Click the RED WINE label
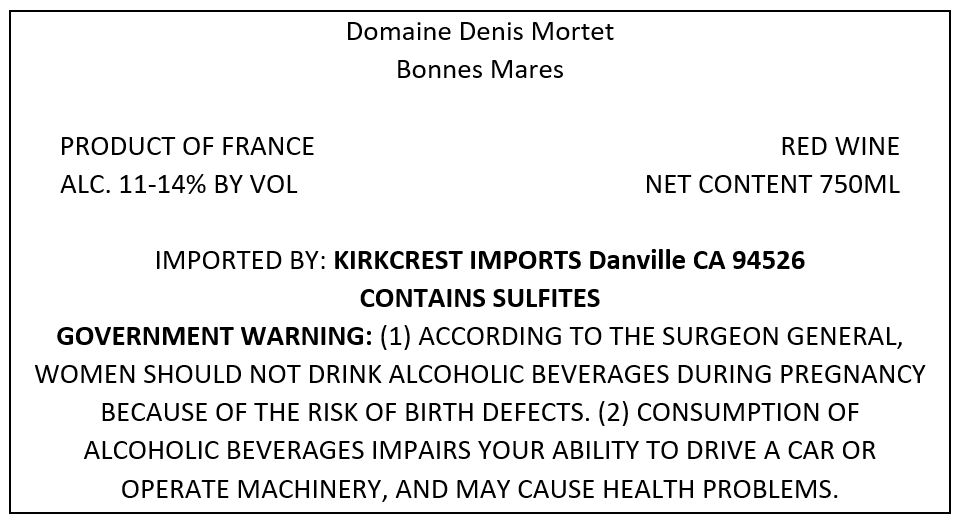 [840, 146]
